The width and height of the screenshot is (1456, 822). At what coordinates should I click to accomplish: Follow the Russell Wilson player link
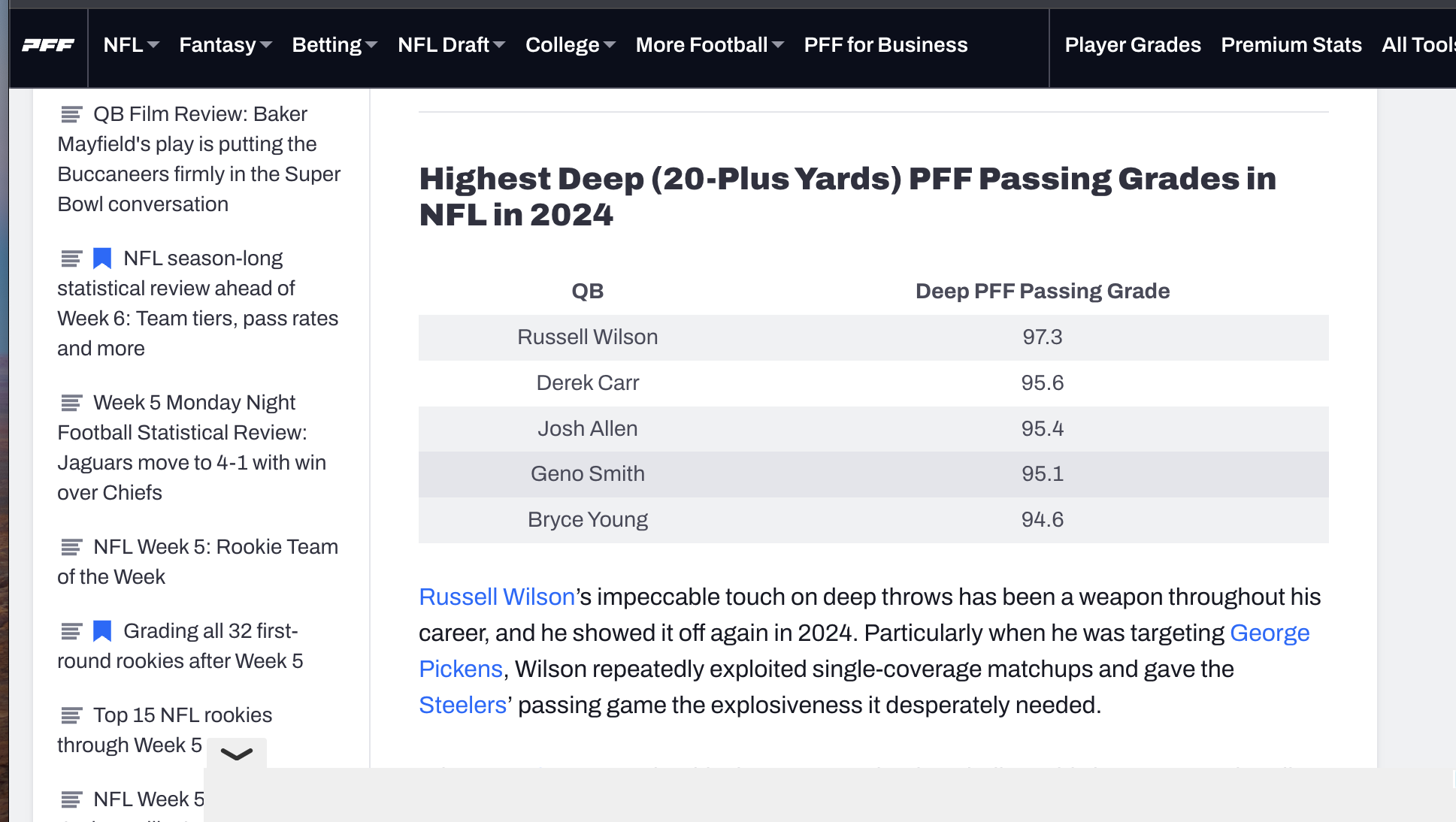pos(497,597)
